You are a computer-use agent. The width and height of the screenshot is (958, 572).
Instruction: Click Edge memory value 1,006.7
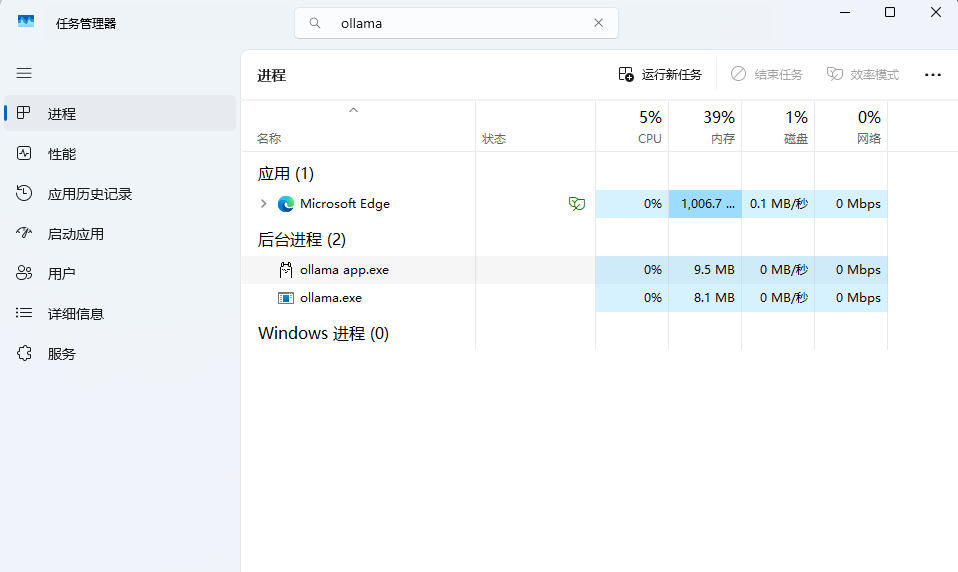[705, 204]
